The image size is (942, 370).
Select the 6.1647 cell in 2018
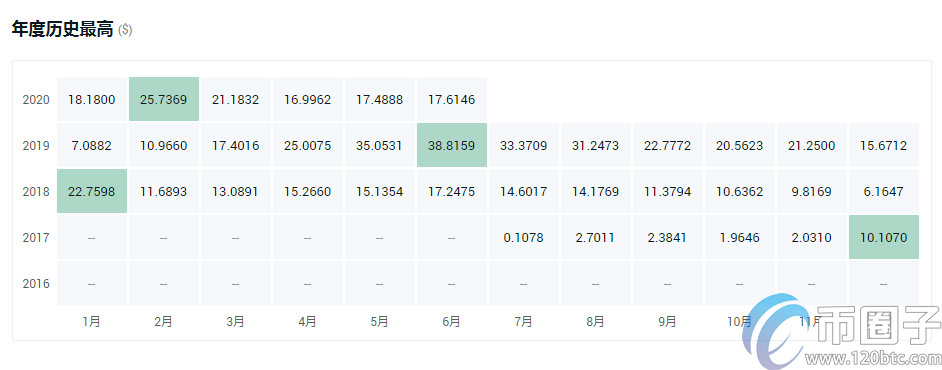884,191
